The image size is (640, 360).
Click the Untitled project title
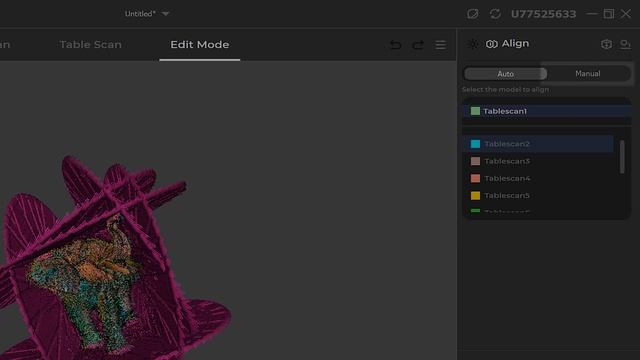140,14
